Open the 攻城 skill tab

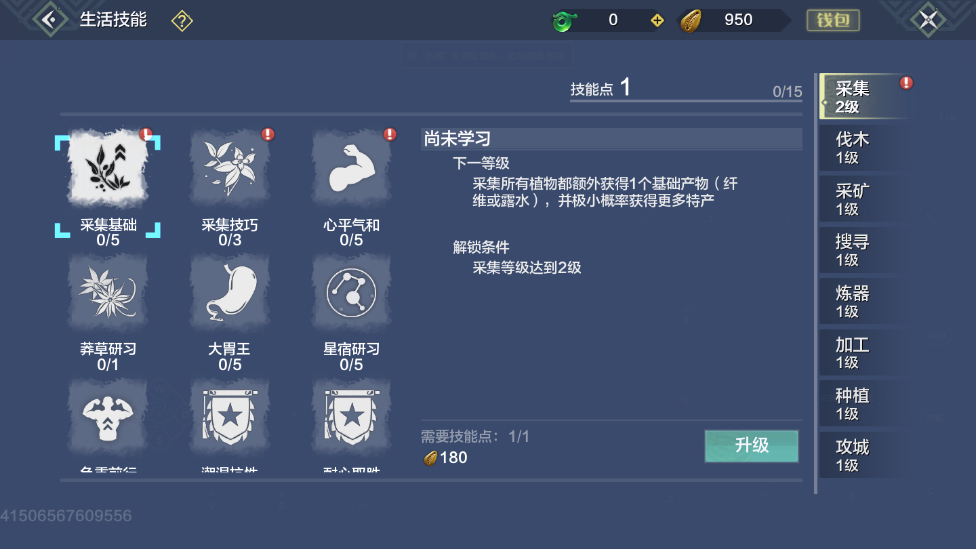(860, 455)
